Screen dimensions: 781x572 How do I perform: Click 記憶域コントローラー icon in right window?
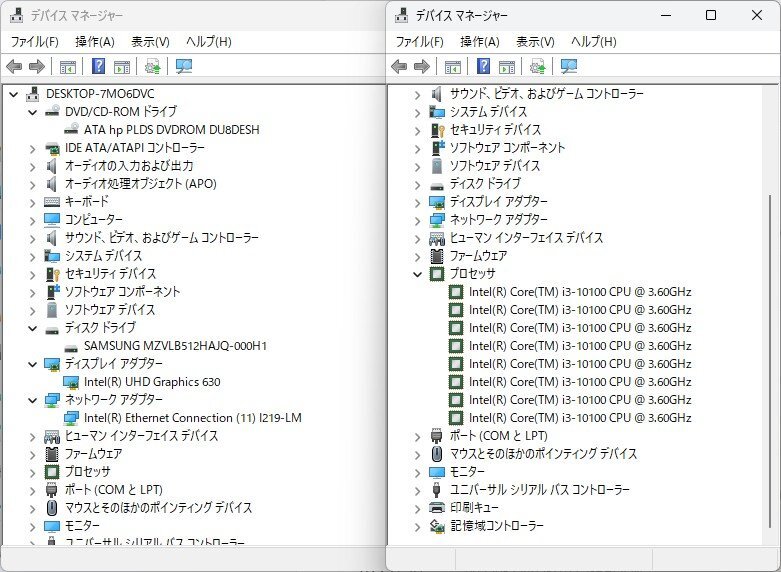(437, 526)
